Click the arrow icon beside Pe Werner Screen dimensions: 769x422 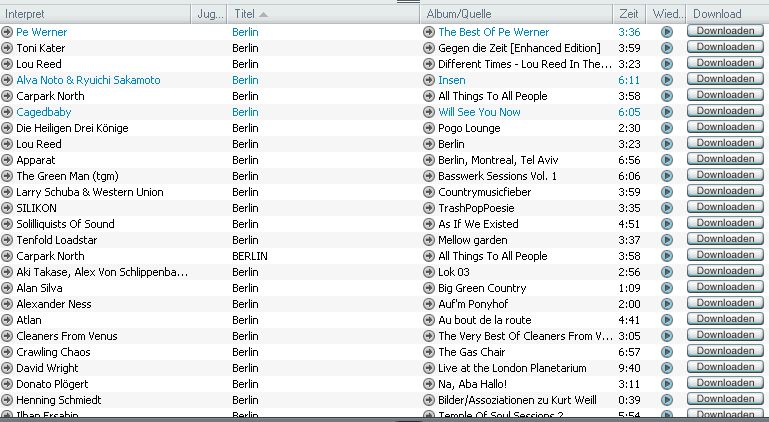point(7,32)
